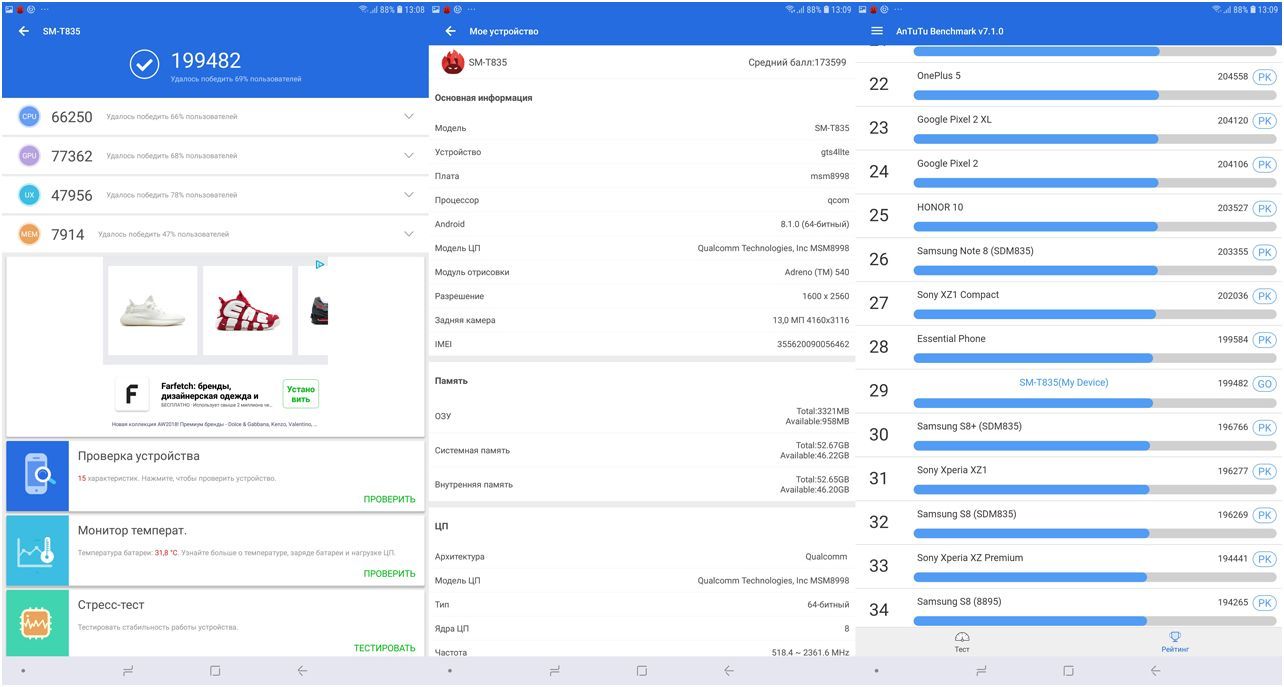Expand the GPU score details chevron

pyautogui.click(x=408, y=155)
